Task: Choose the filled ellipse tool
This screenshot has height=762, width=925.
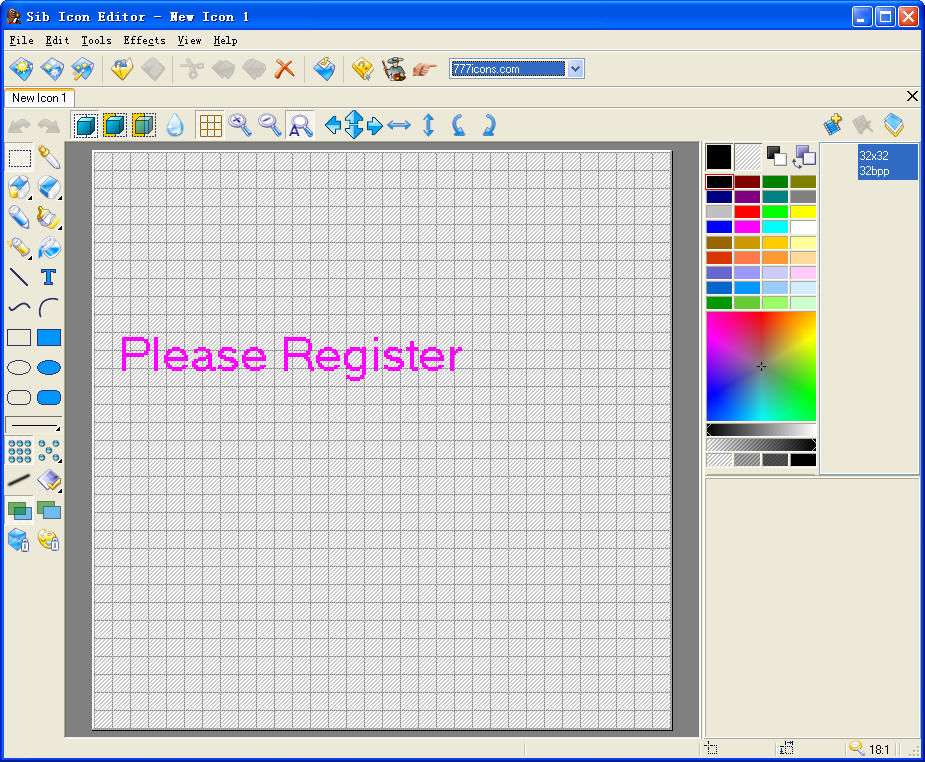Action: [x=48, y=368]
